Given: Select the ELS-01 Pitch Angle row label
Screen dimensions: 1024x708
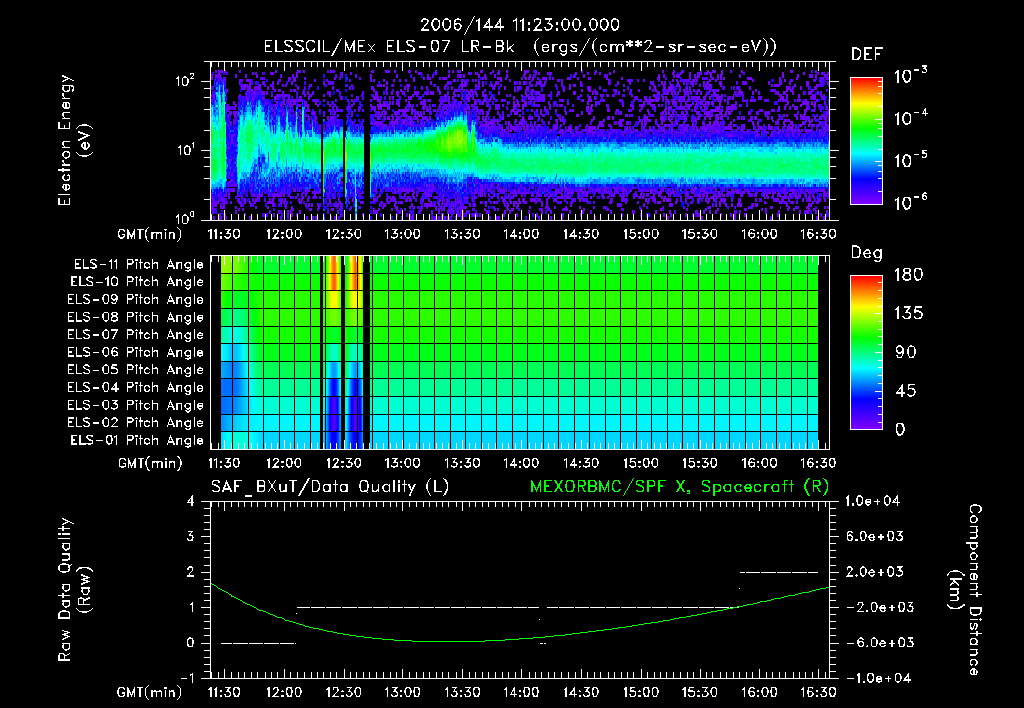Looking at the screenshot, I should click(137, 440).
